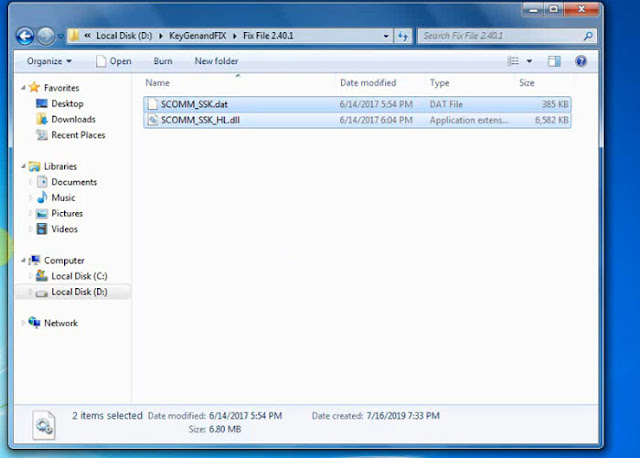The image size is (640, 458).
Task: Open Help via question mark icon
Action: pyautogui.click(x=581, y=61)
